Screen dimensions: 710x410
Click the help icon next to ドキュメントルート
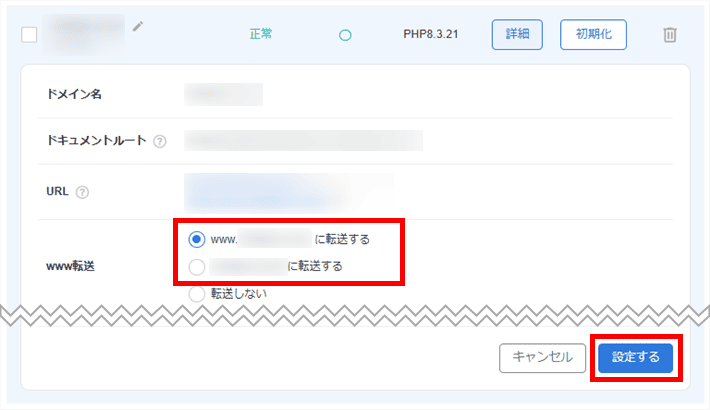point(160,141)
